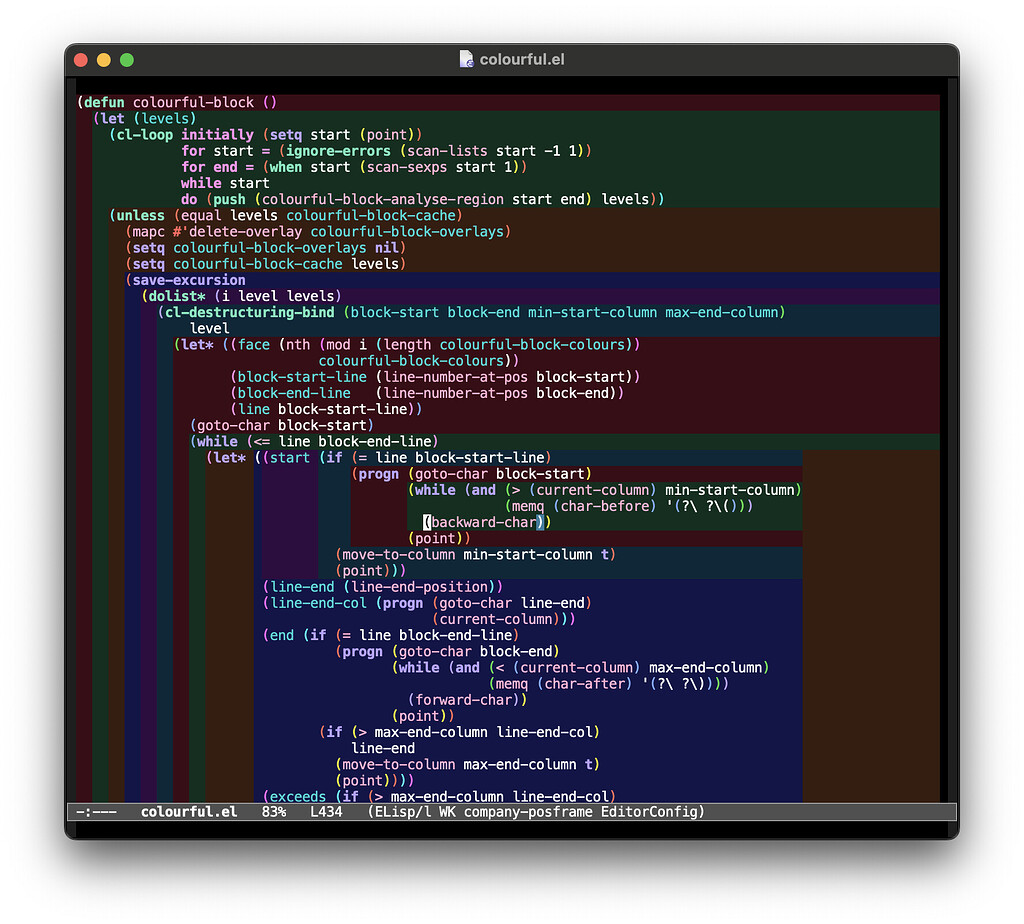Toggle the EditorConfig minor mode
The width and height of the screenshot is (1024, 924).
click(650, 812)
